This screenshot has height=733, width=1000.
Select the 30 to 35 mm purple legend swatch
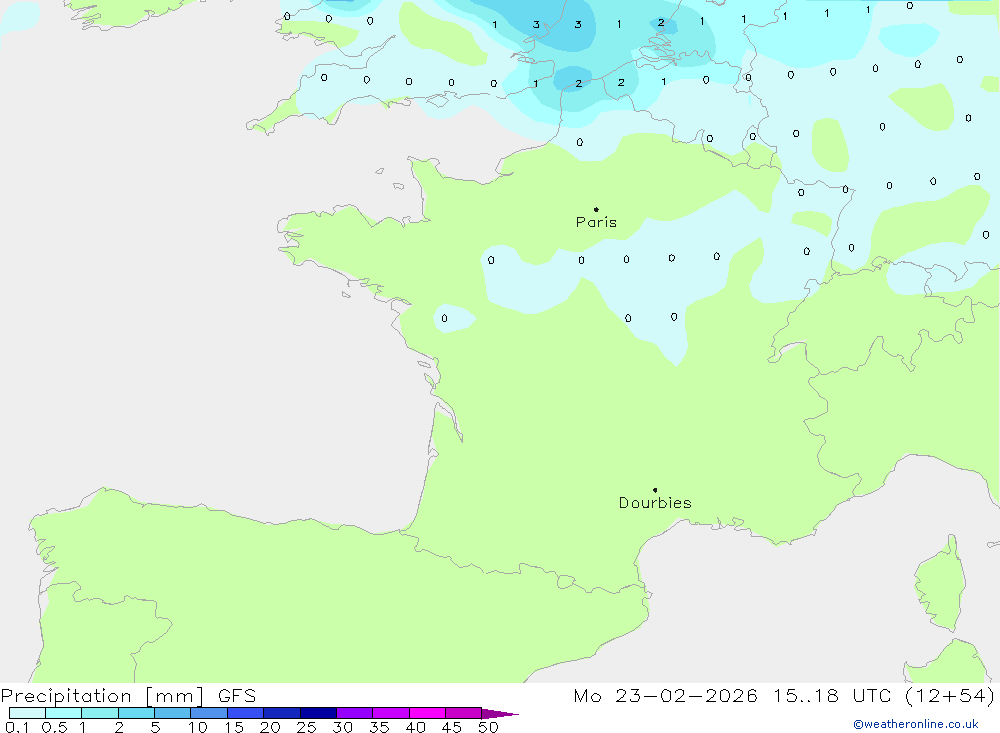(354, 713)
